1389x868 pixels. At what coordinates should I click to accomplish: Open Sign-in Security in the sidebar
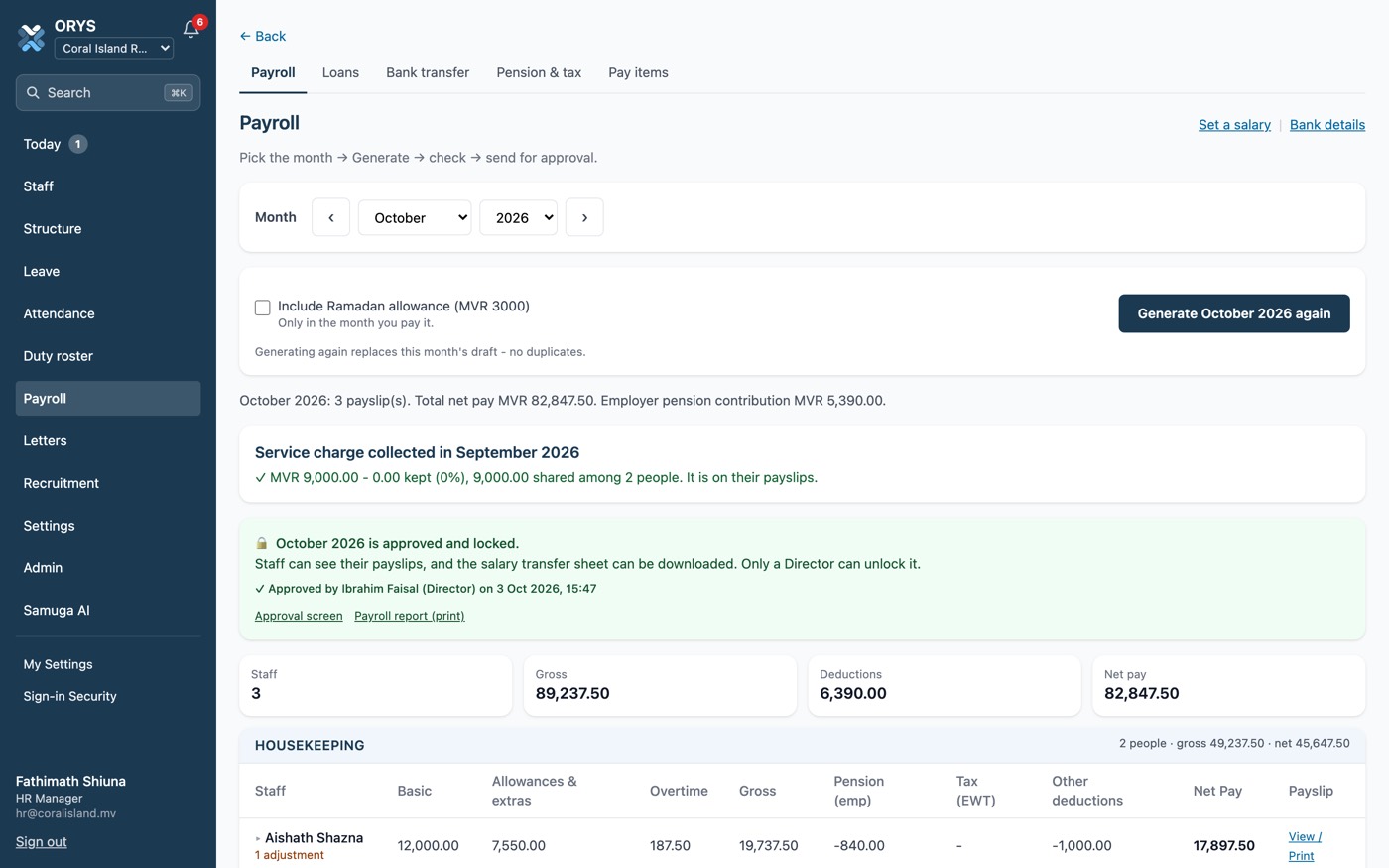[108, 696]
